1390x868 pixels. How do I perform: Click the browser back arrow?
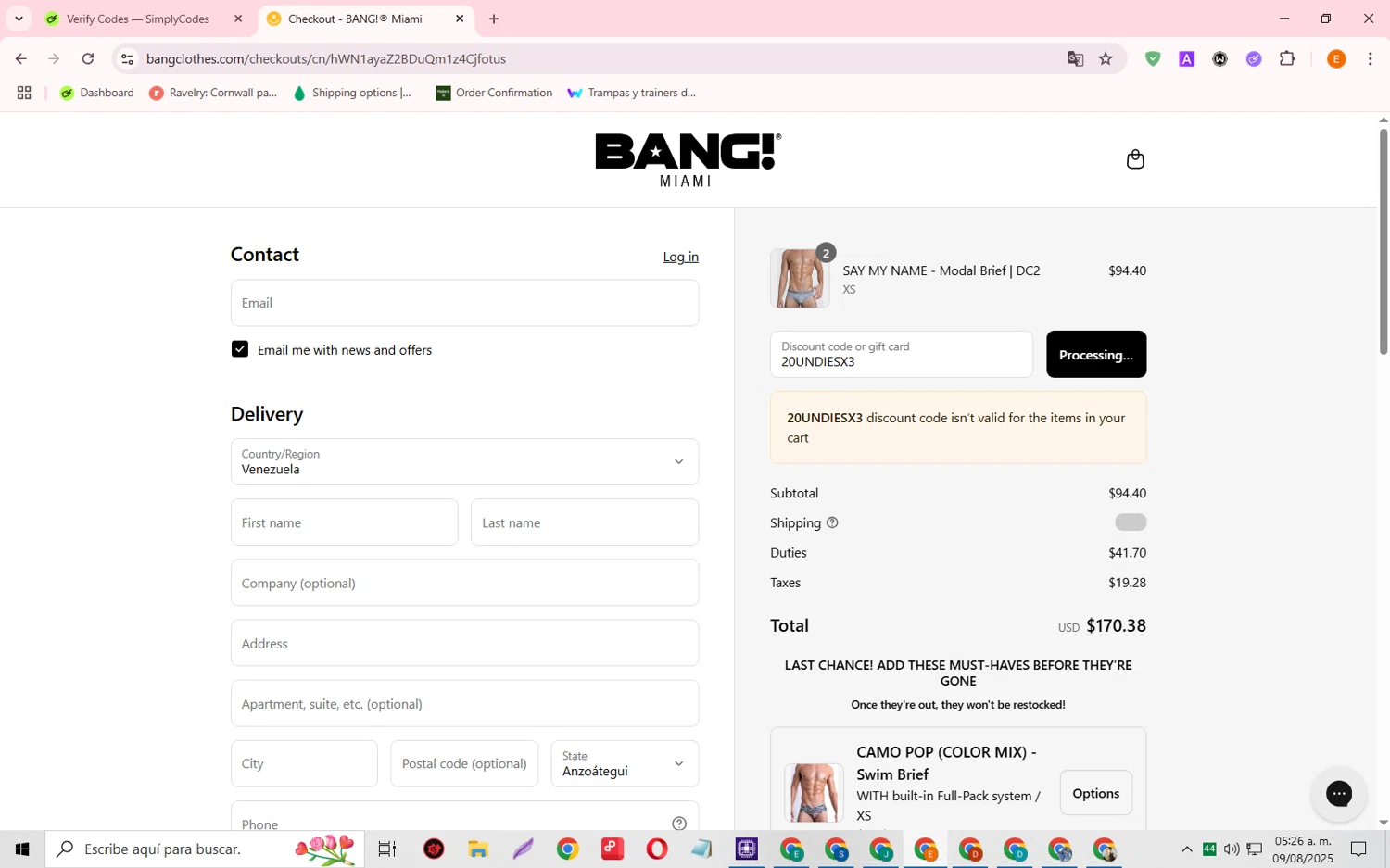click(20, 59)
